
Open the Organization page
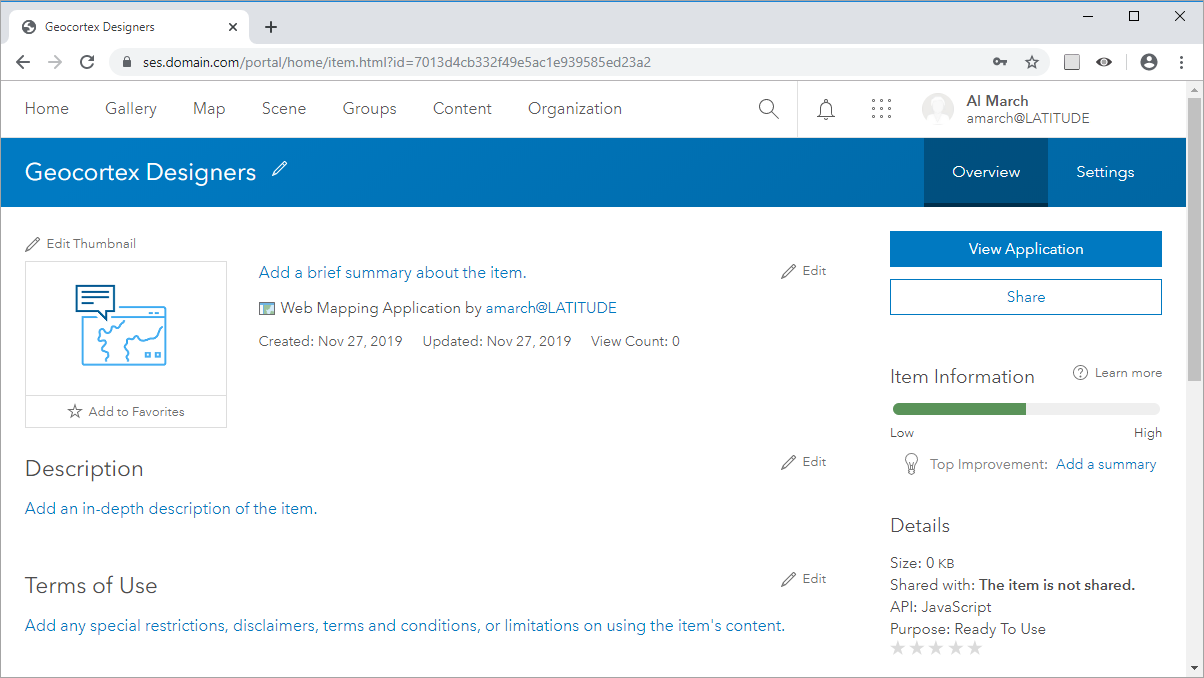575,109
